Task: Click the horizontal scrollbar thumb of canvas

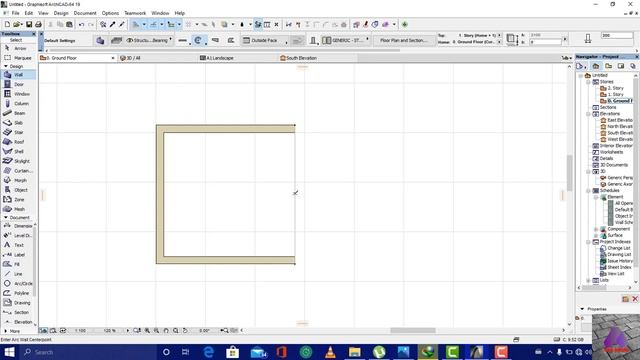Action: [413, 330]
